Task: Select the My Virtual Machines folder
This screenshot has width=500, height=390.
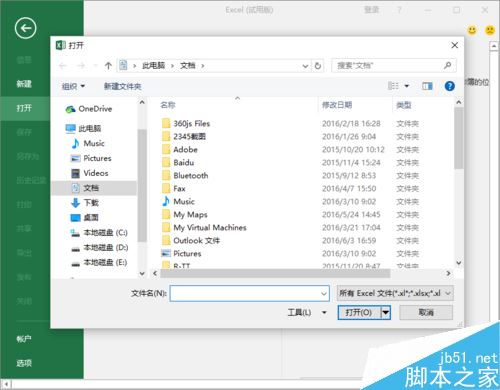Action: point(204,228)
